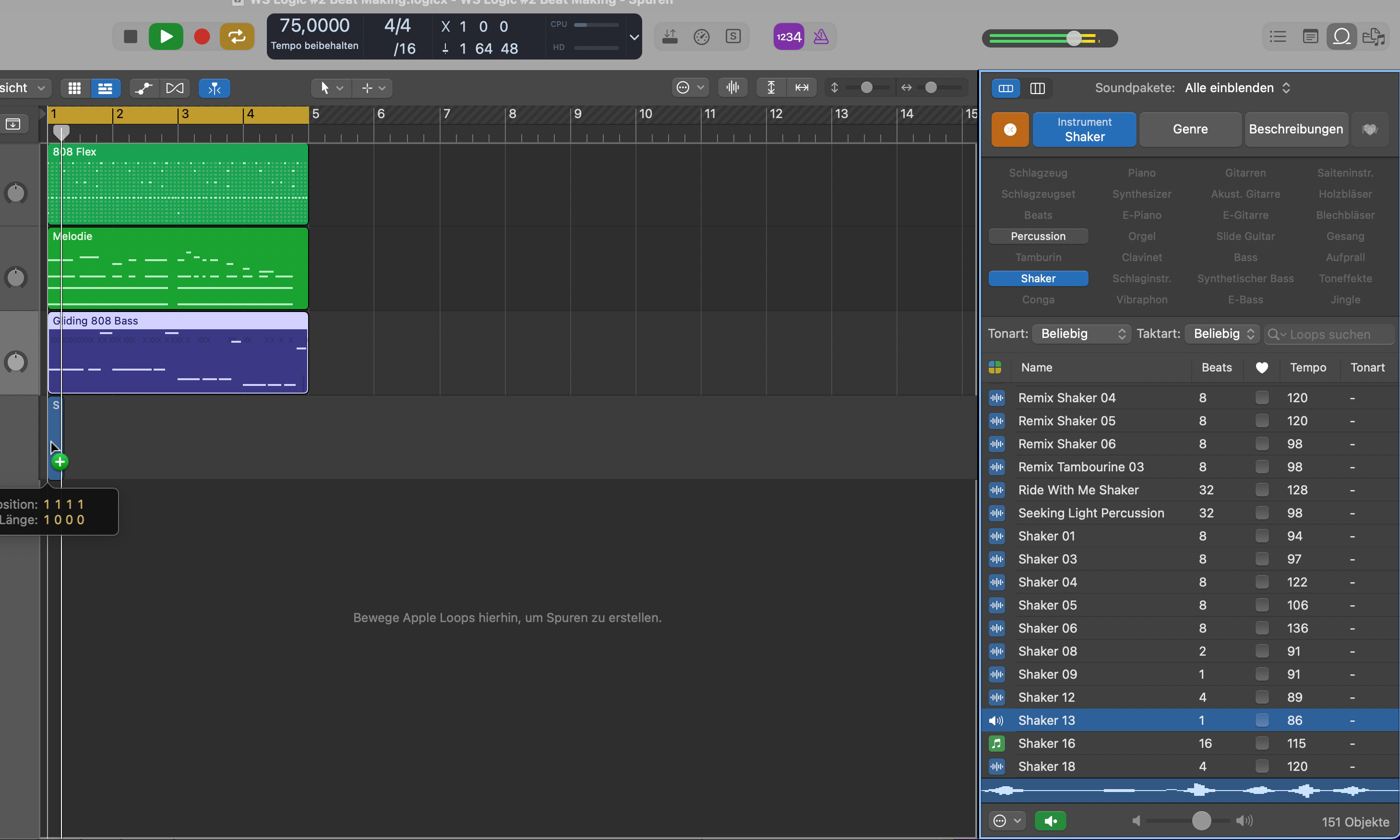Toggle the favorites filter heart button

click(1369, 130)
